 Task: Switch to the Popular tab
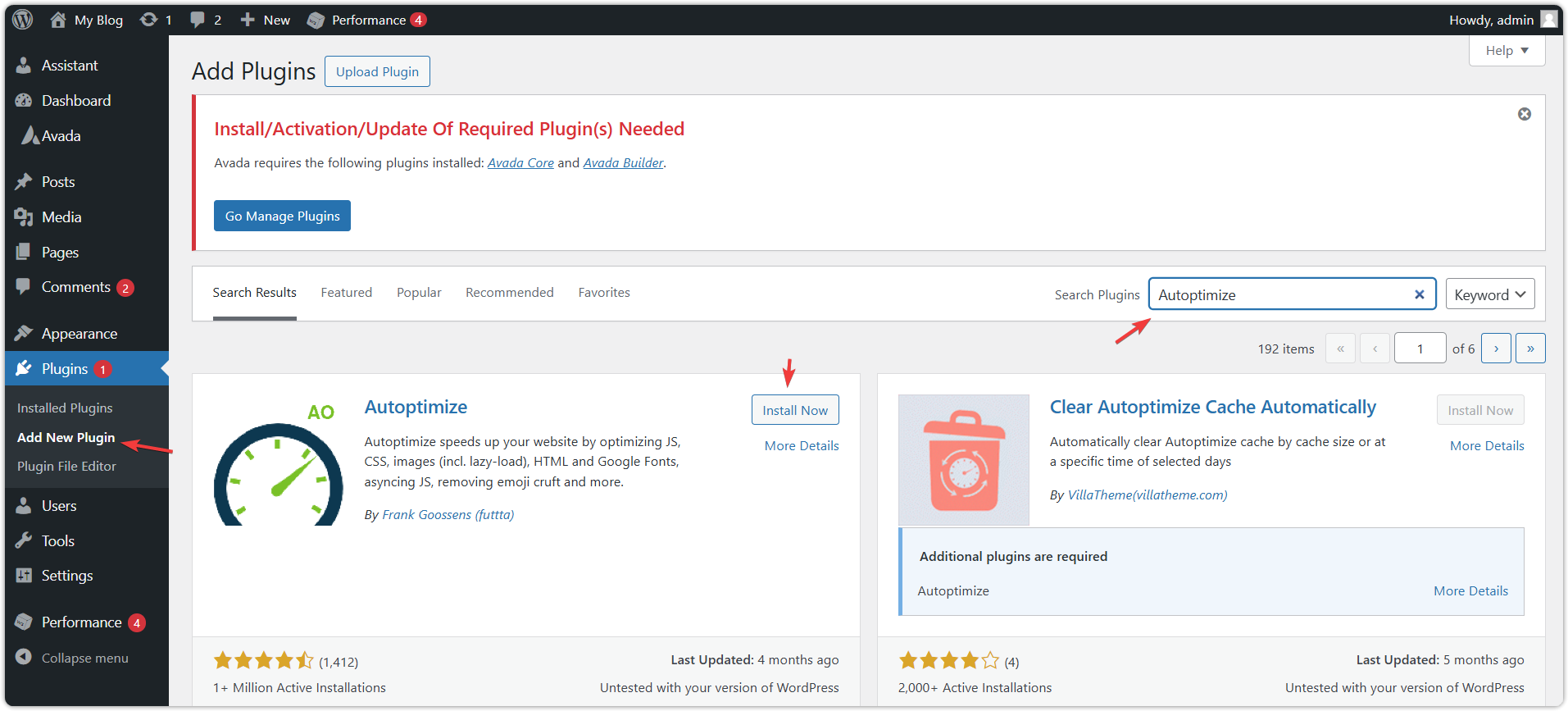pos(419,293)
